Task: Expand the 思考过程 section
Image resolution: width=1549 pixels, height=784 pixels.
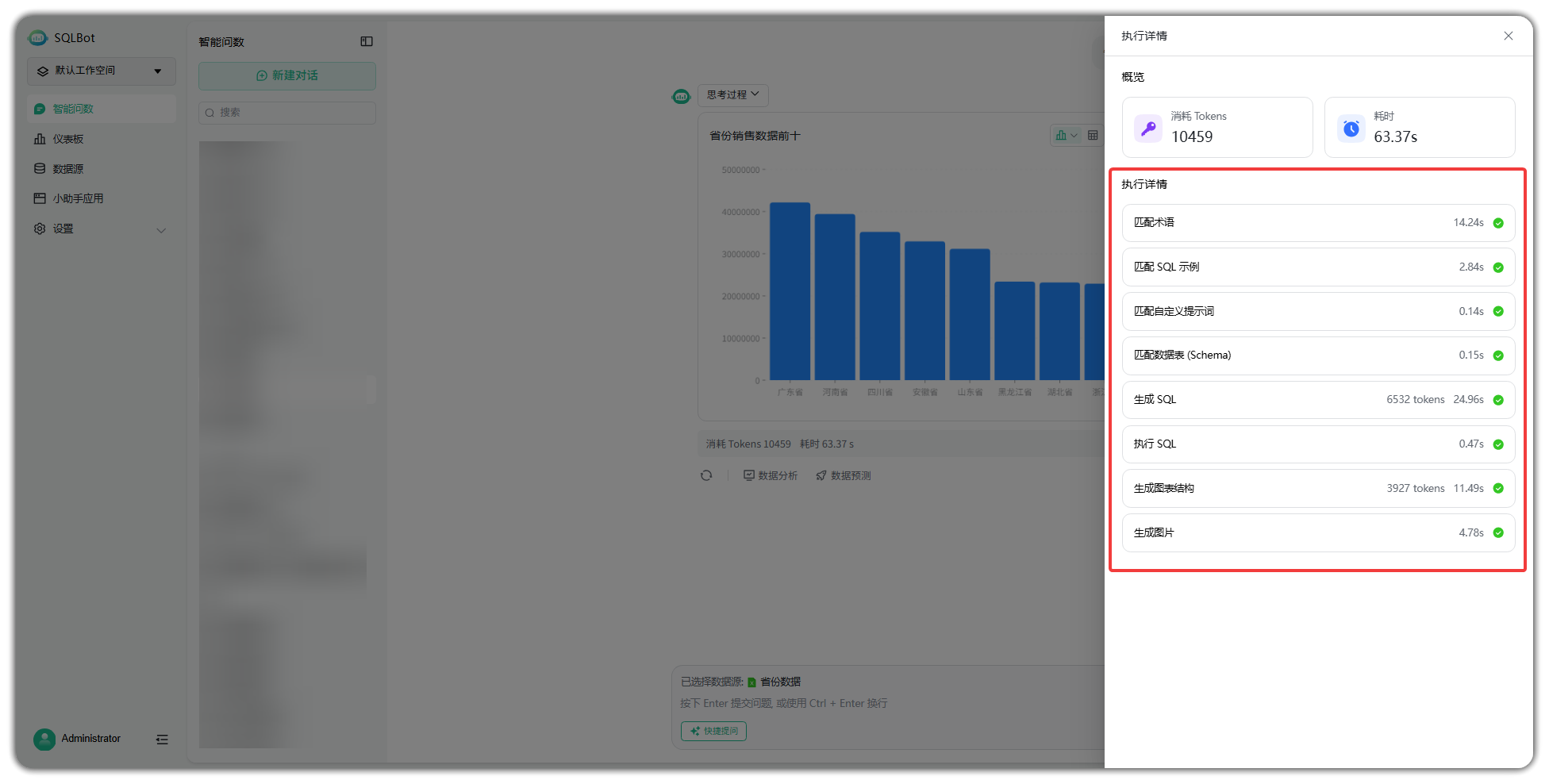Action: pyautogui.click(x=732, y=94)
